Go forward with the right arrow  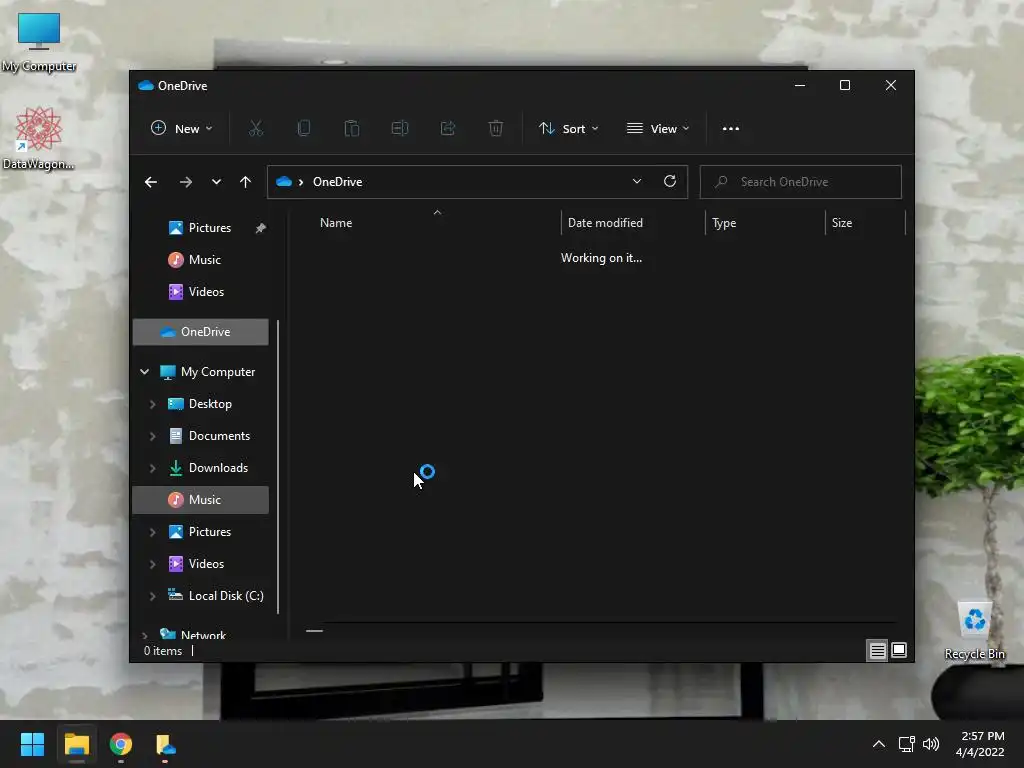(186, 182)
